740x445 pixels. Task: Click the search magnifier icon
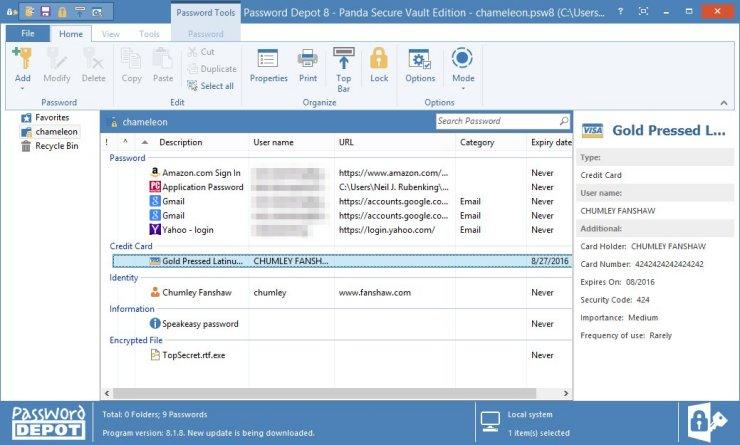coord(564,121)
